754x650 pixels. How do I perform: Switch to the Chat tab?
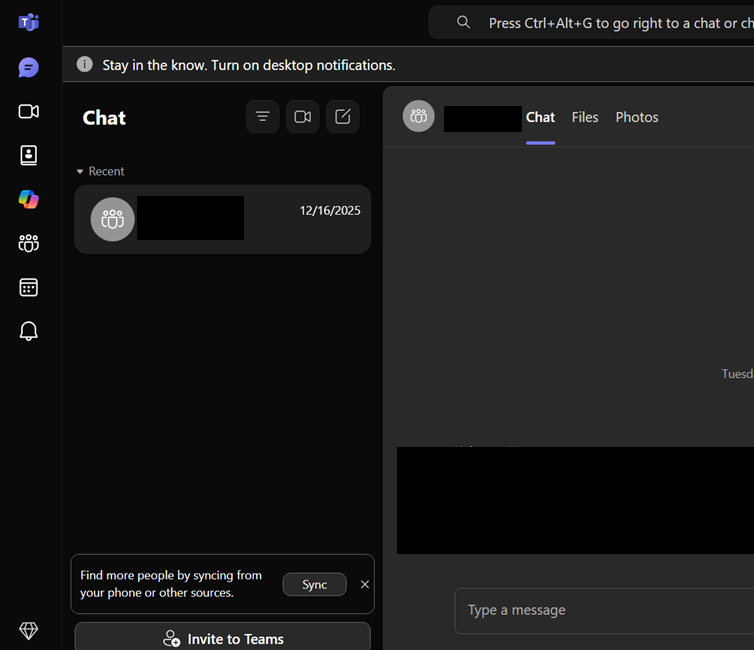click(x=540, y=117)
